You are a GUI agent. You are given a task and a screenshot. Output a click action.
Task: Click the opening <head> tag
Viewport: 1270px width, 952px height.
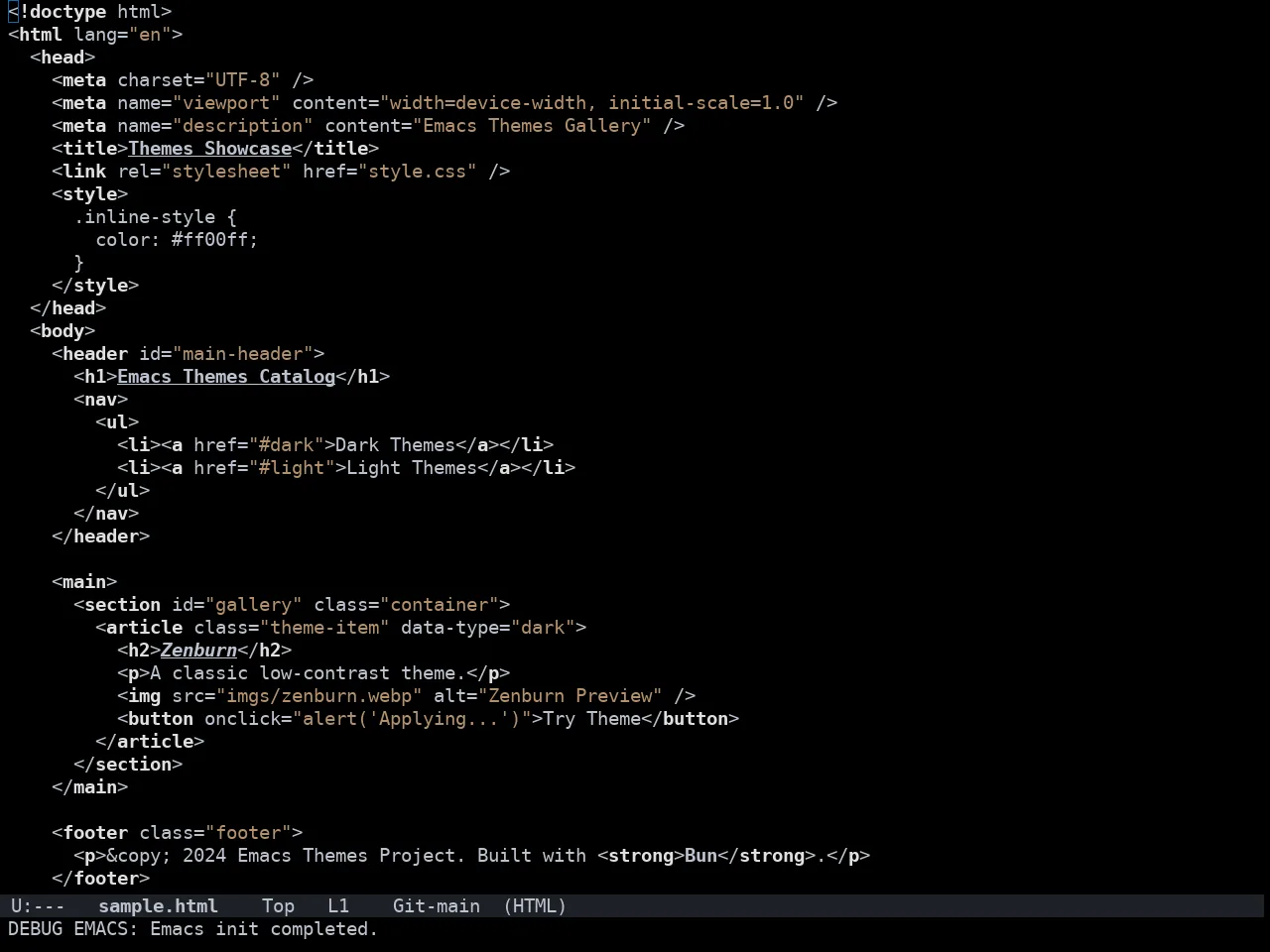(x=63, y=58)
